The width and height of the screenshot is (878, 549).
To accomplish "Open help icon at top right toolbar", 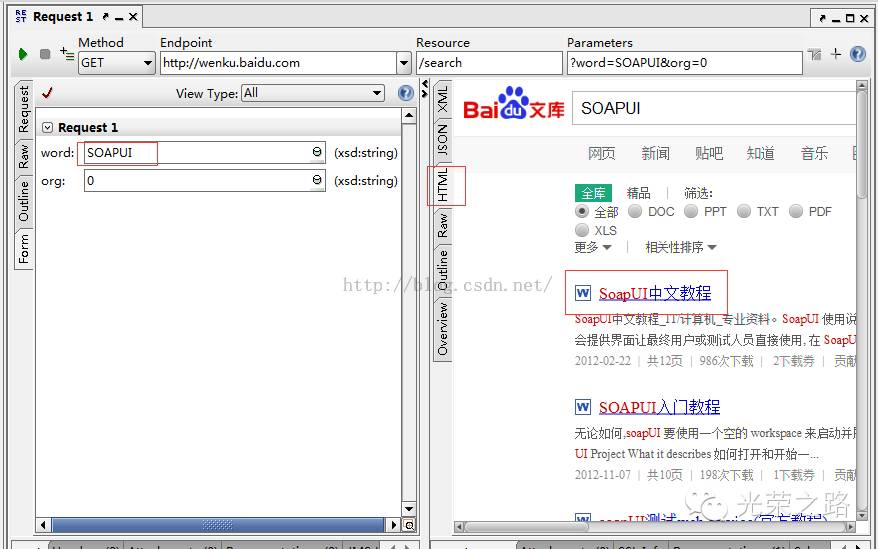I will [858, 54].
